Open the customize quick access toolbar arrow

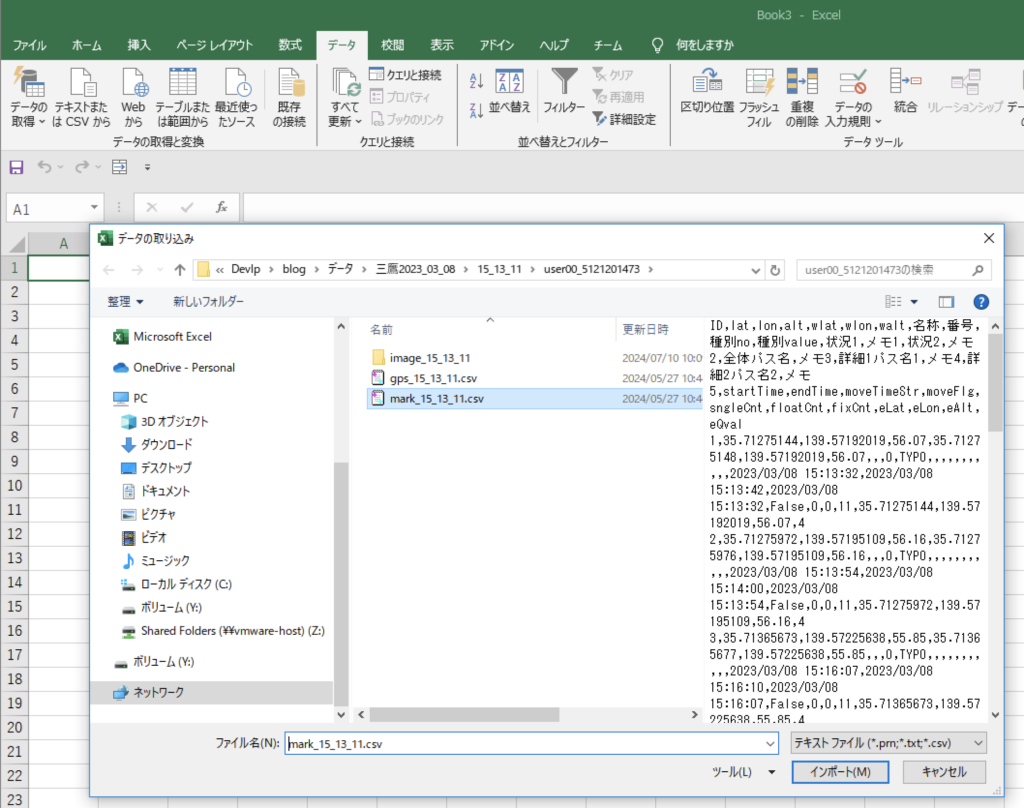(x=148, y=167)
